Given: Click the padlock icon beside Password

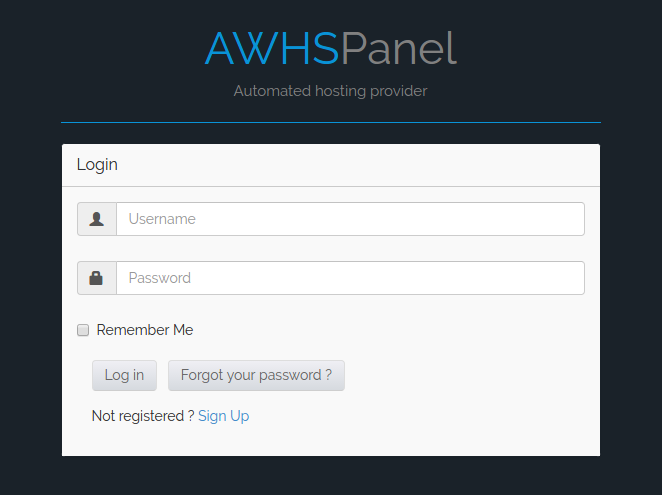Looking at the screenshot, I should point(97,278).
